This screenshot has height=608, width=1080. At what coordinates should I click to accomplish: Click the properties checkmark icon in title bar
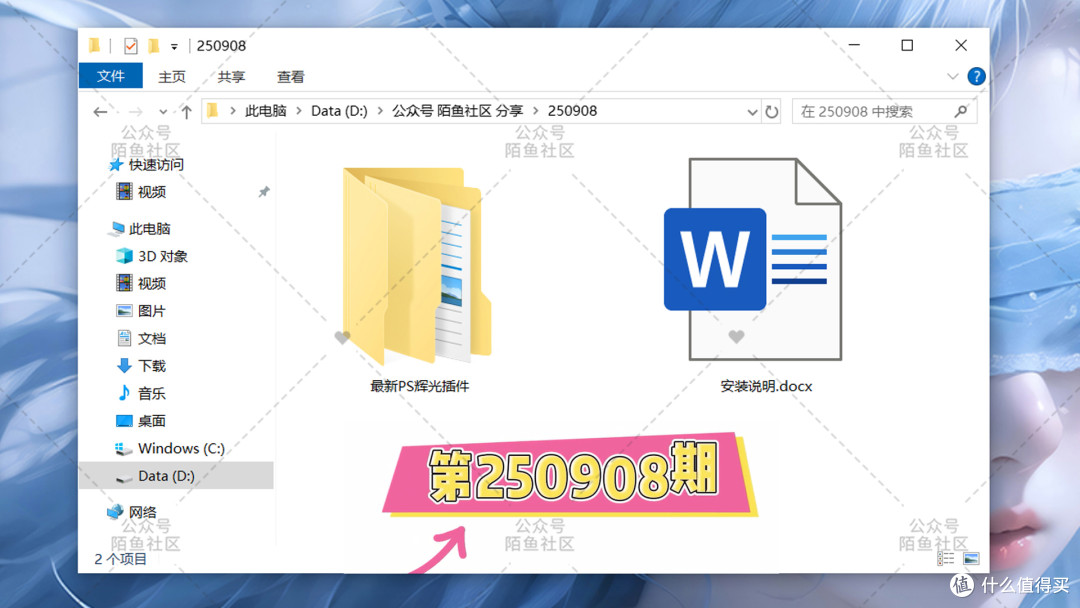click(130, 46)
